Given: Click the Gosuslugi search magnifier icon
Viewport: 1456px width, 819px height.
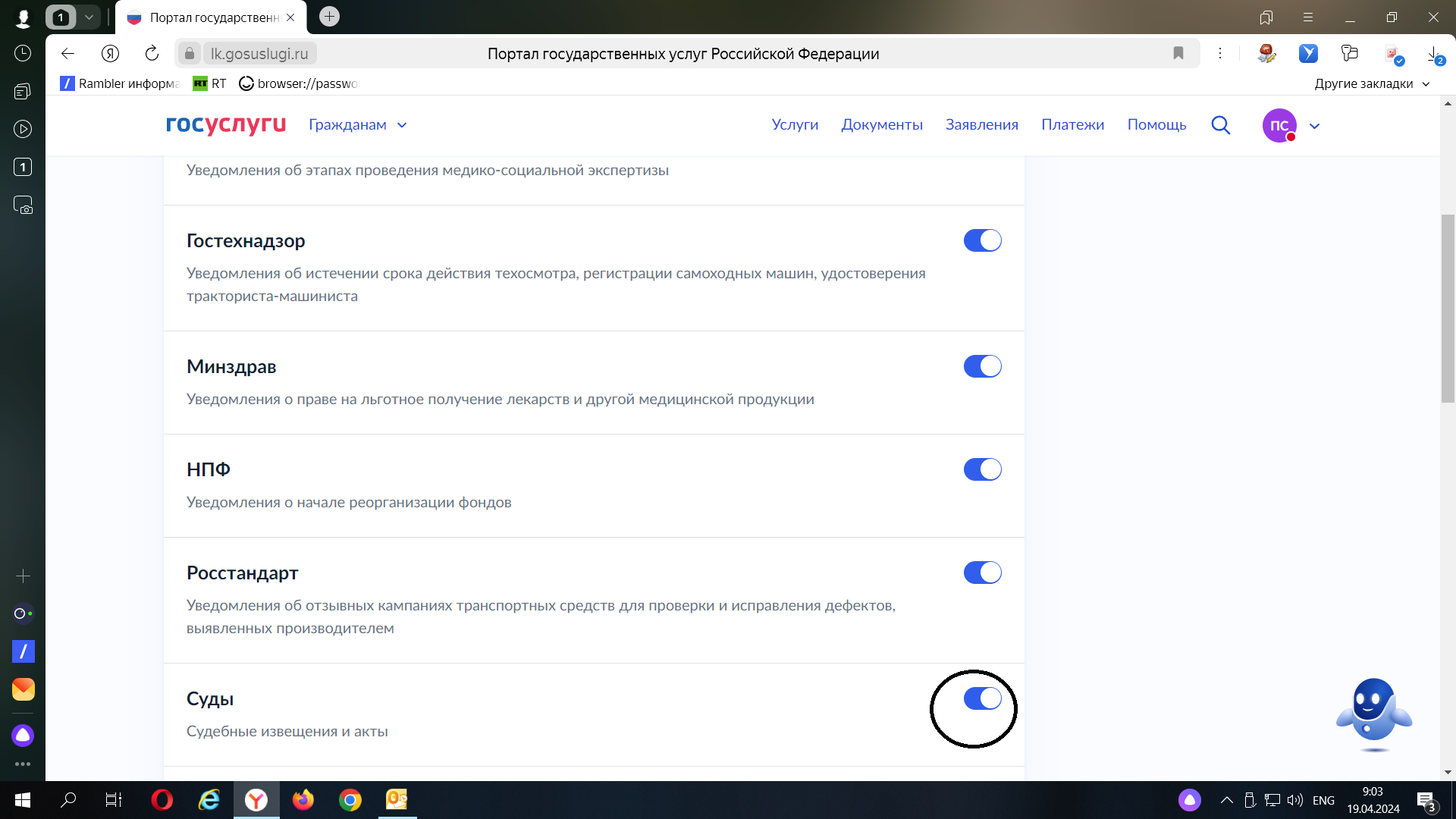Looking at the screenshot, I should point(1220,125).
